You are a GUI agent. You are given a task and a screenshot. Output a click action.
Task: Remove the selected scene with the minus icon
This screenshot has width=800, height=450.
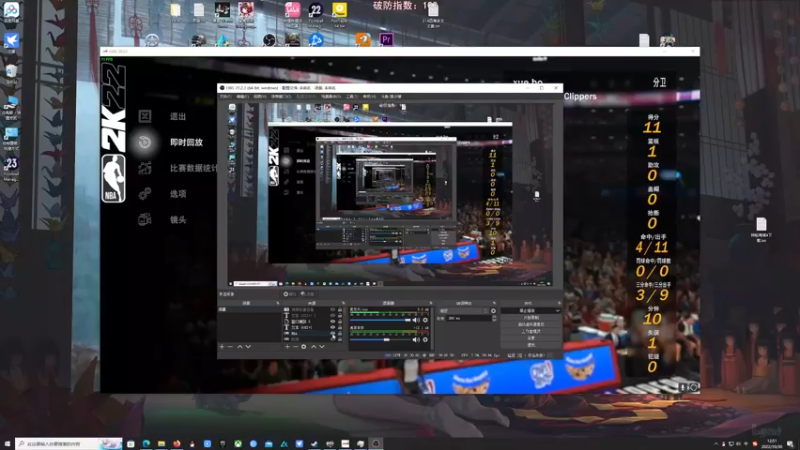(230, 347)
